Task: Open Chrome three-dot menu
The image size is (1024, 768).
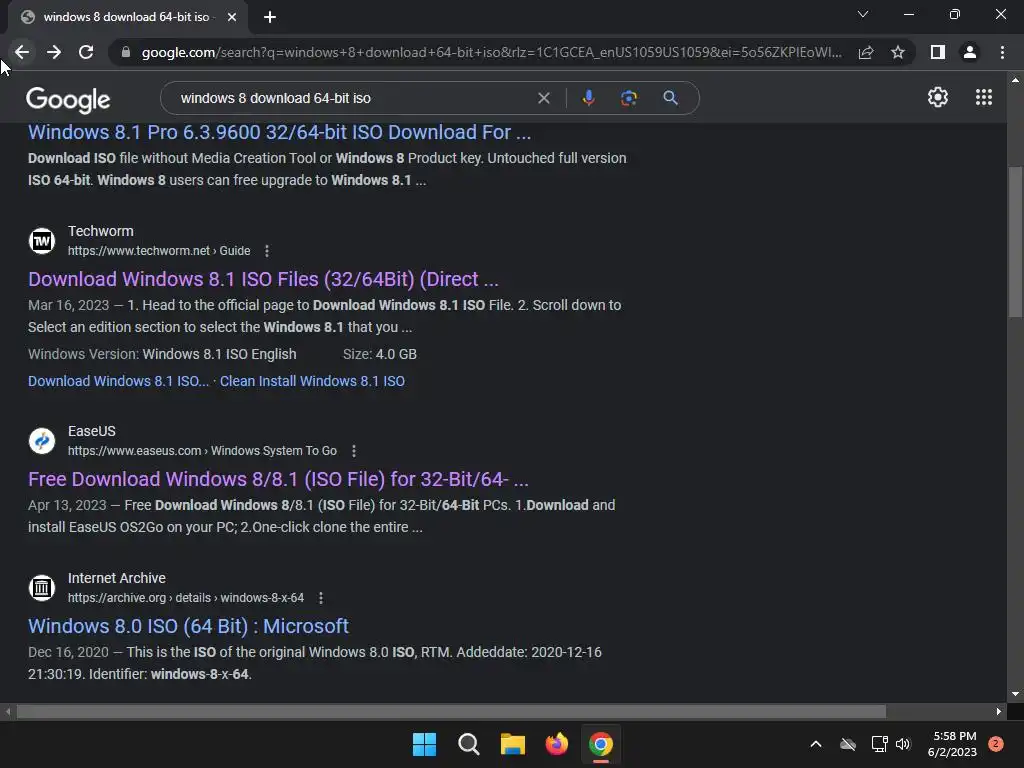Action: point(1002,52)
